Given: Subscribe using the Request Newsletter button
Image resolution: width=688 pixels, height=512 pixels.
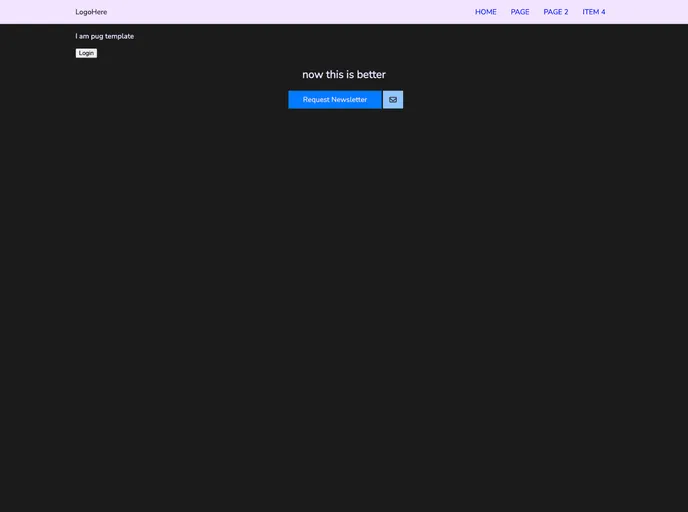Looking at the screenshot, I should click(x=334, y=100).
